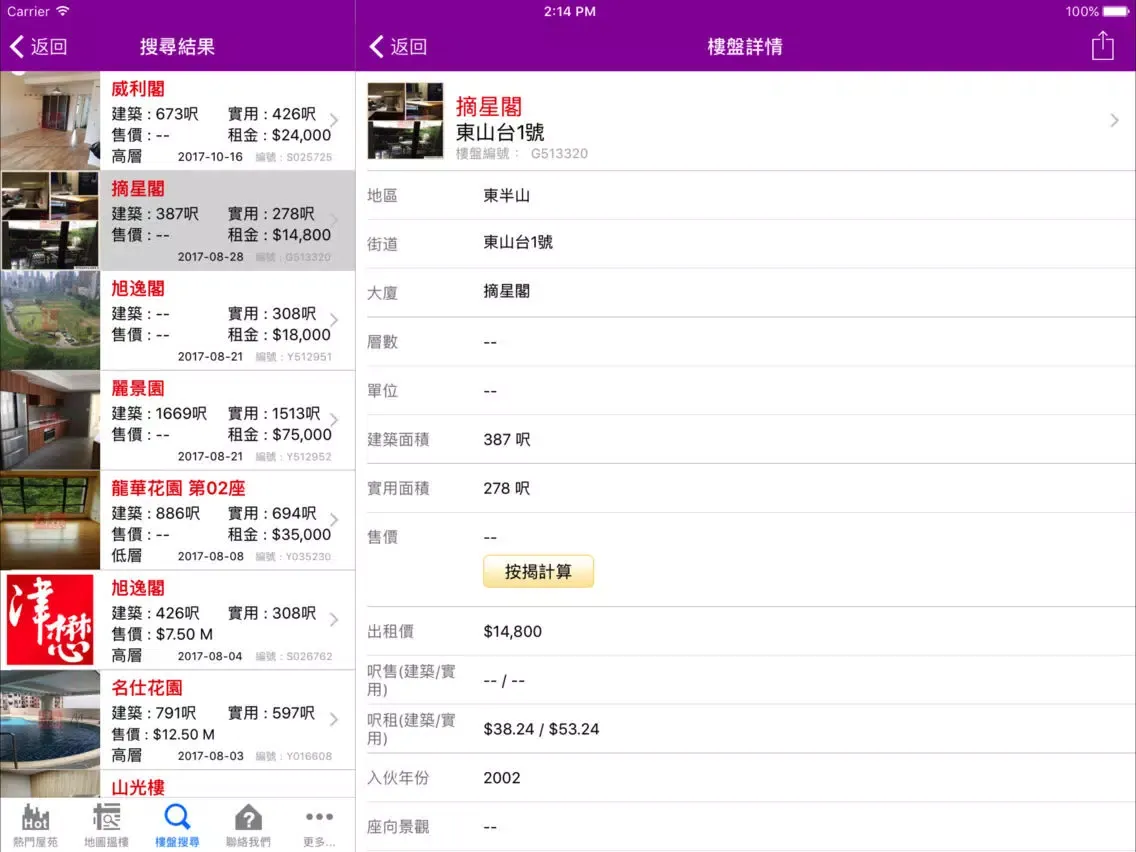
Task: Tap the back arrow on the 樓盤詳情 pane
Action: coord(375,46)
